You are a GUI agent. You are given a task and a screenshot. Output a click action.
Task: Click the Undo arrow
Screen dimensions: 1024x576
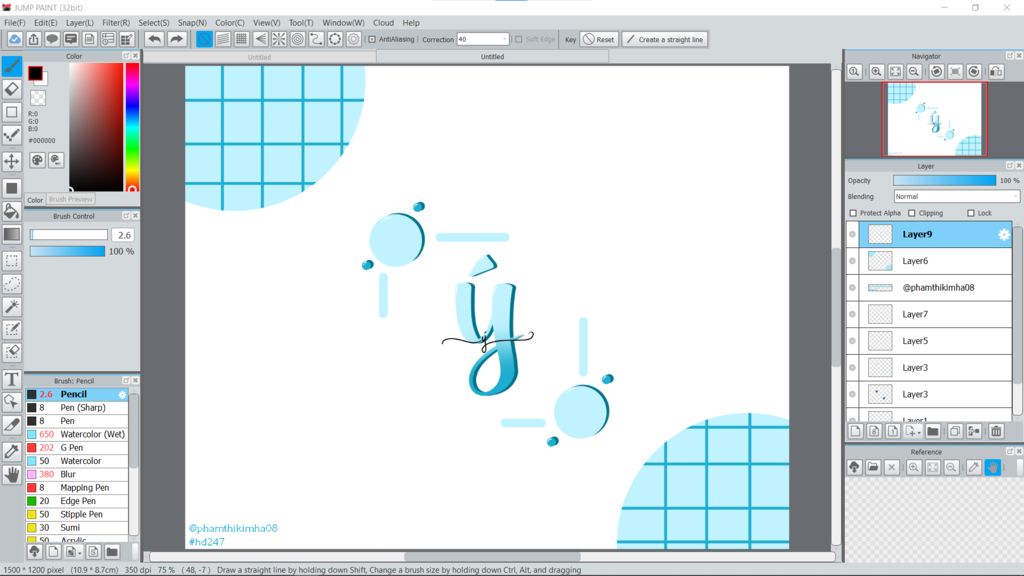pyautogui.click(x=154, y=39)
